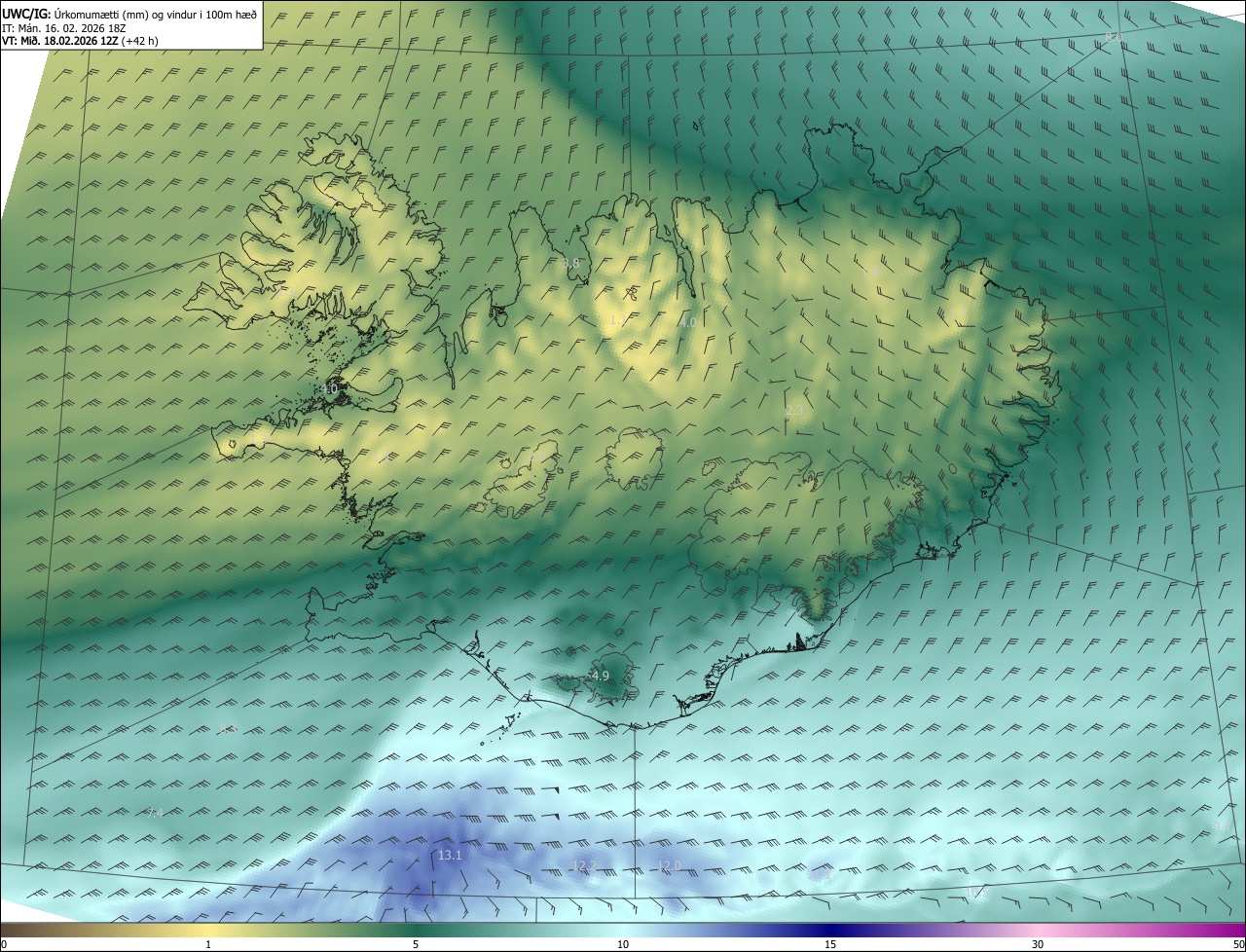The width and height of the screenshot is (1246, 952).
Task: Click the 15 tick on the color scale
Action: (x=830, y=944)
